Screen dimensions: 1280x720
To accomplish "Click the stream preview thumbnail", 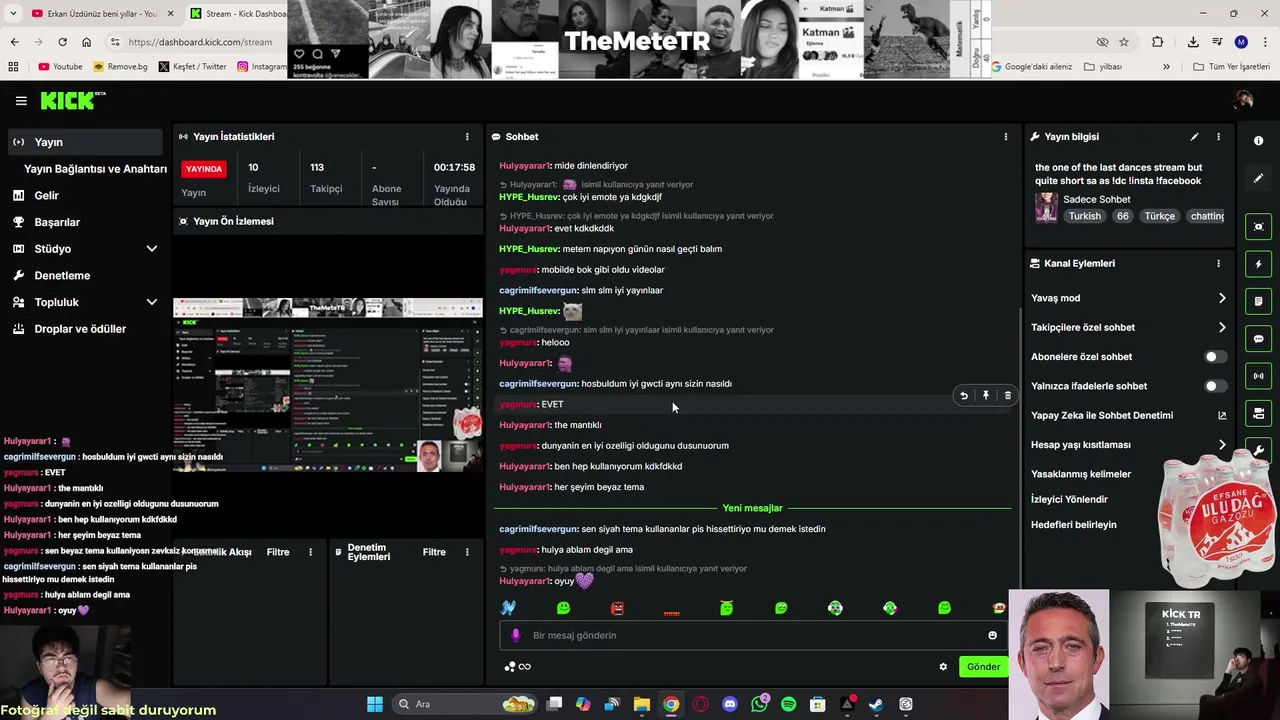I will (x=327, y=384).
